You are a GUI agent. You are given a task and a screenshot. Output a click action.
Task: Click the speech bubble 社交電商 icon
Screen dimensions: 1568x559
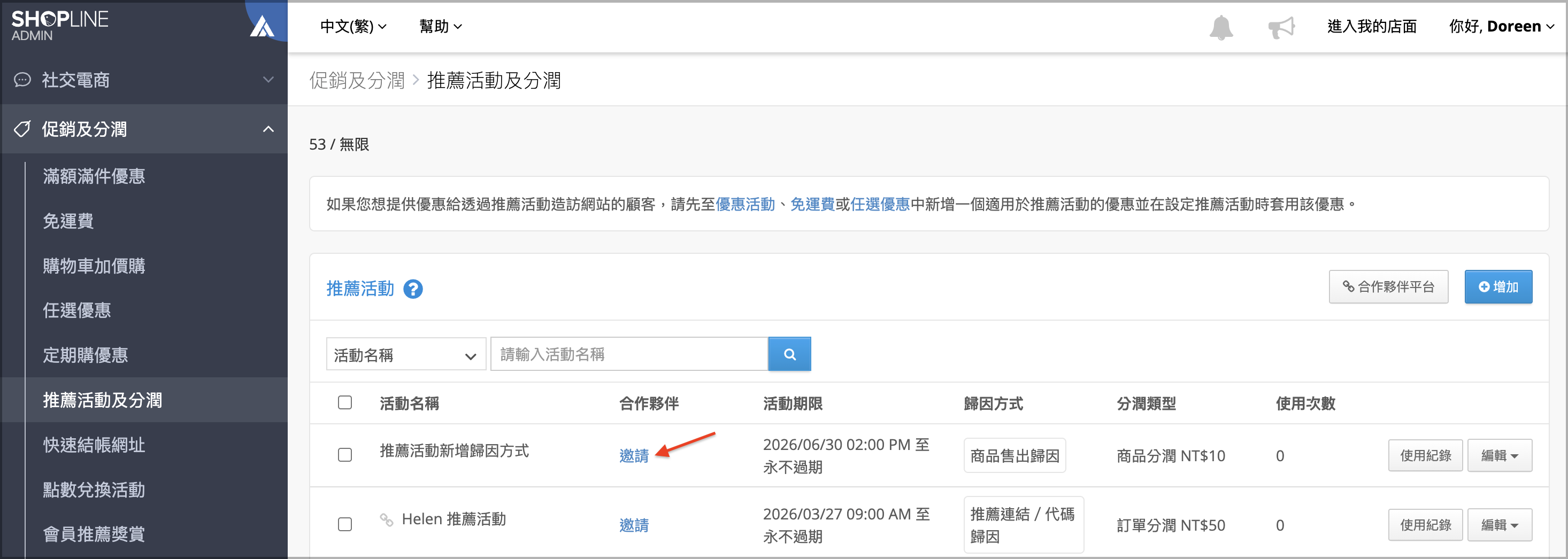tap(22, 80)
